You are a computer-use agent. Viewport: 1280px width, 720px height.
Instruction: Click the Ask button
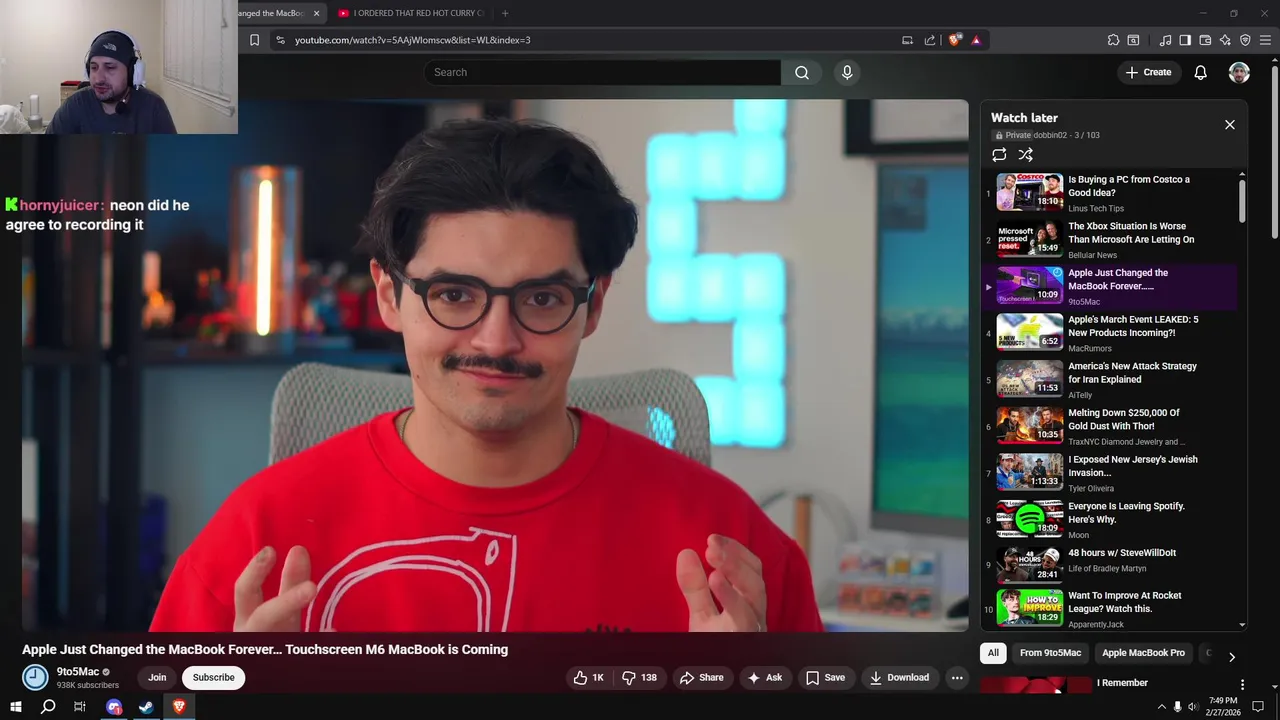tap(764, 678)
